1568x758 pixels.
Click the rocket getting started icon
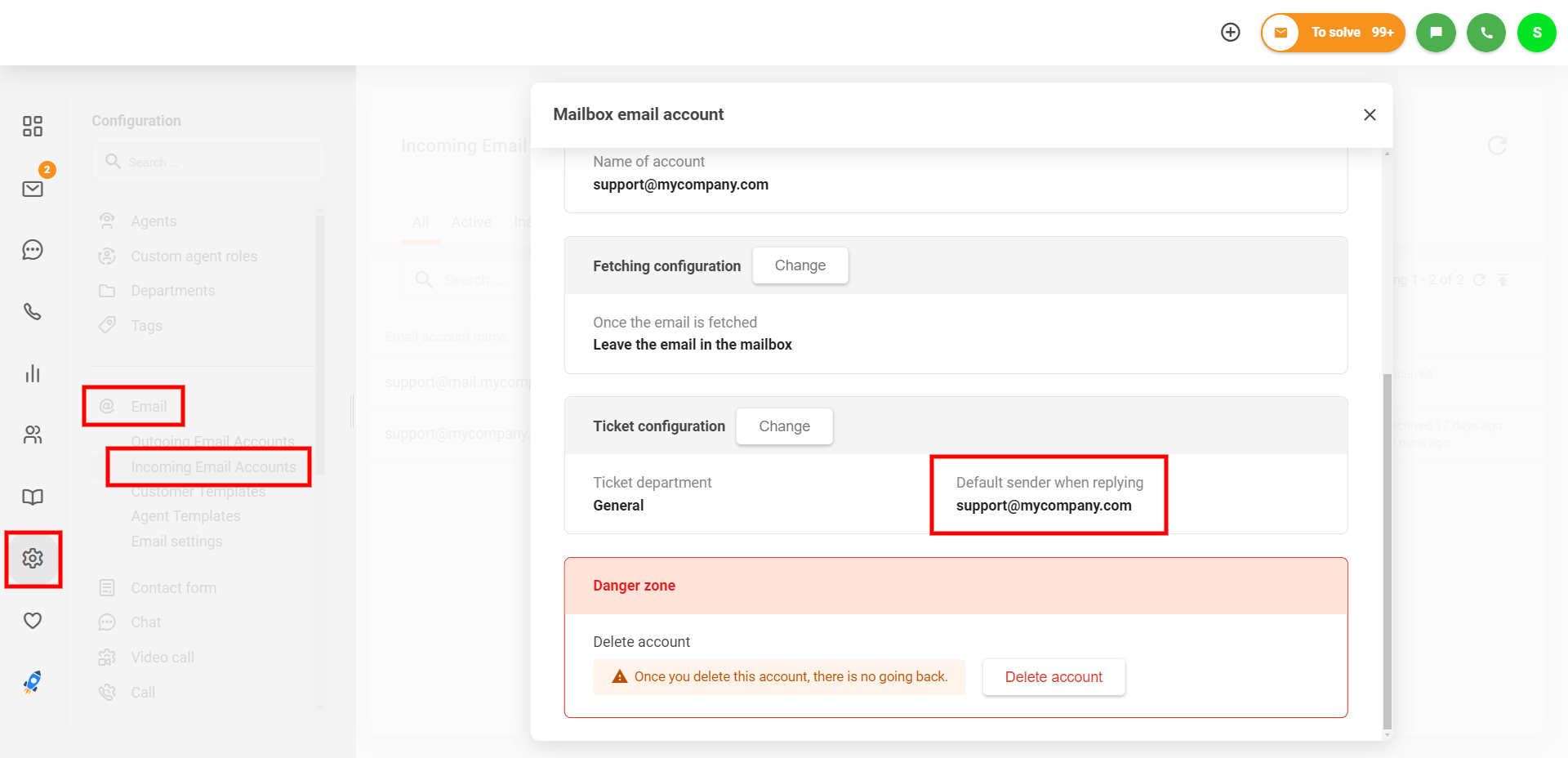pyautogui.click(x=33, y=682)
